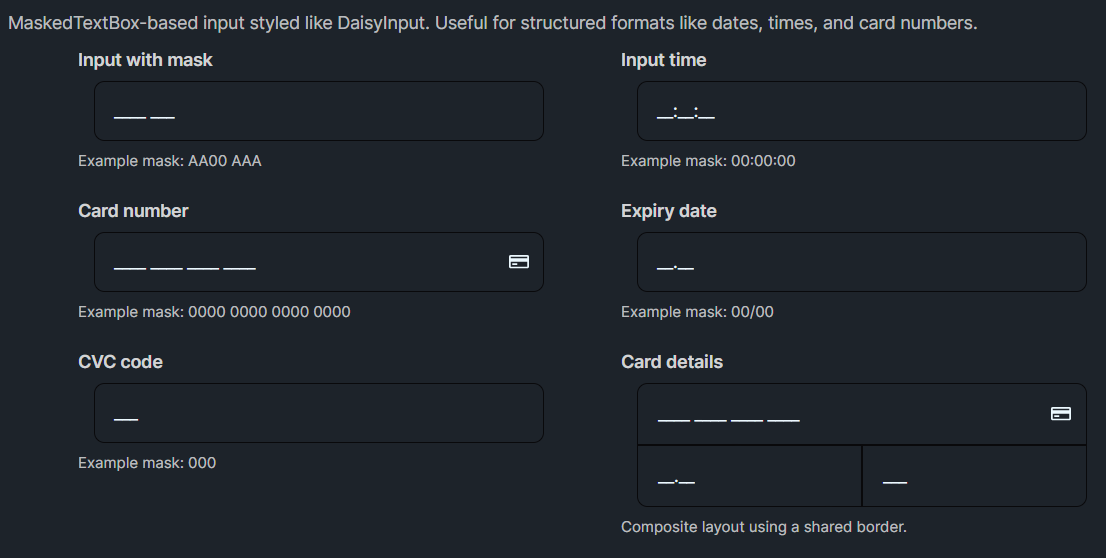1106x558 pixels.
Task: Click the "Expiry date" label
Action: click(668, 211)
